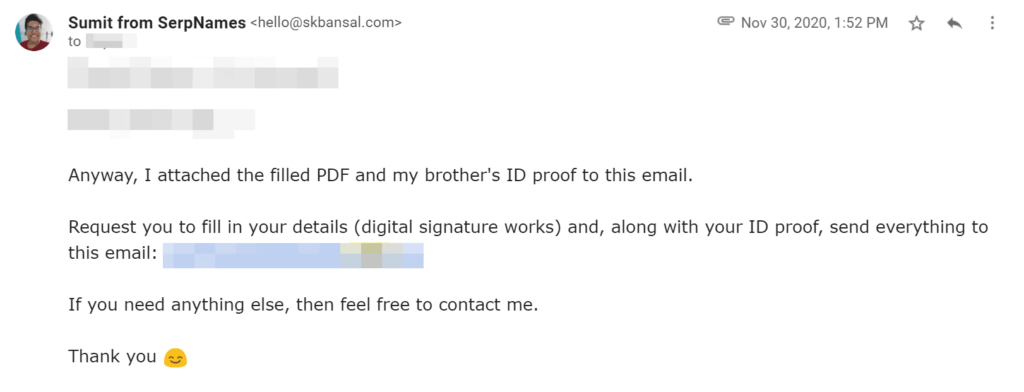
Task: Click the 'Request you to fill in' line
Action: [x=528, y=228]
